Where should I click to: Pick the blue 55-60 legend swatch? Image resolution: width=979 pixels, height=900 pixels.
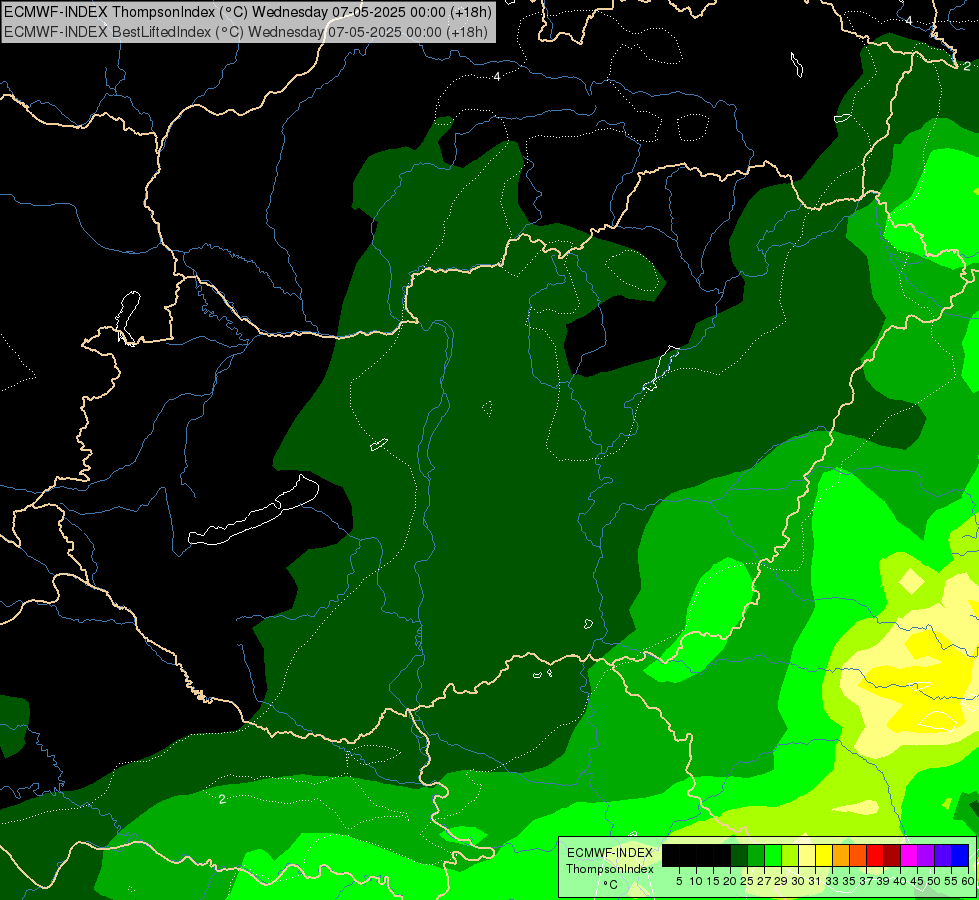(x=960, y=855)
